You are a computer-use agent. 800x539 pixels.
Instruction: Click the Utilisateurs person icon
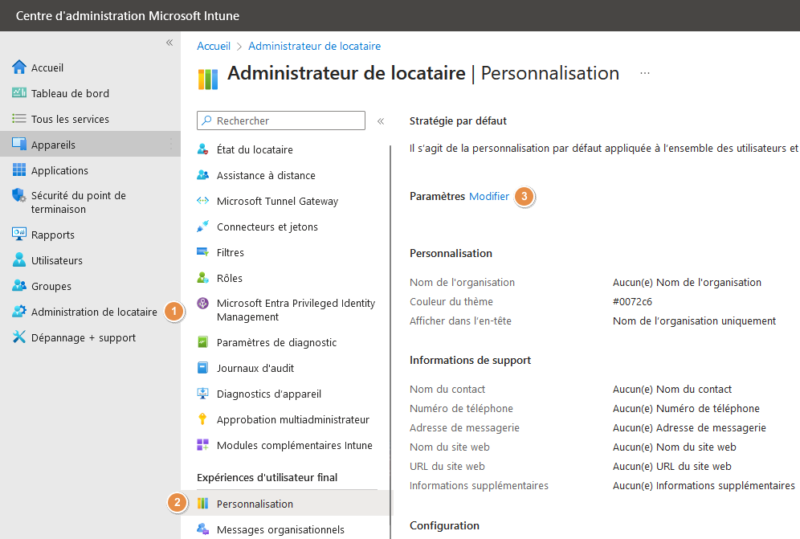(x=19, y=259)
